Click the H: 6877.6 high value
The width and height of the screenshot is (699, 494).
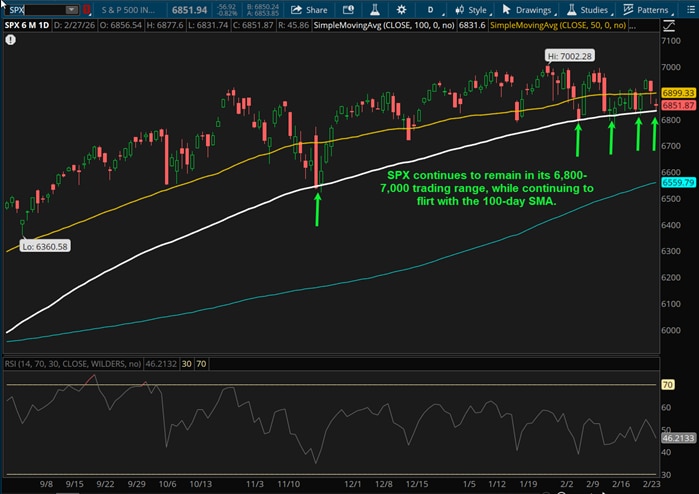(164, 25)
